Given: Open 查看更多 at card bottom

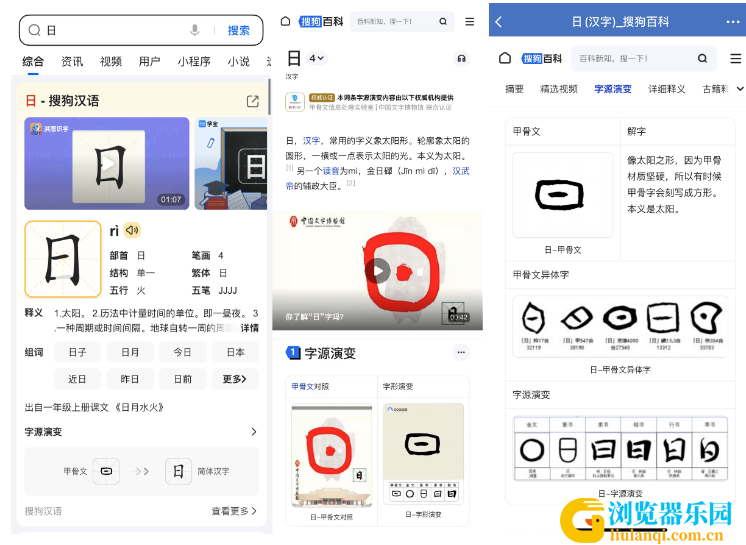Looking at the screenshot, I should pyautogui.click(x=234, y=511).
